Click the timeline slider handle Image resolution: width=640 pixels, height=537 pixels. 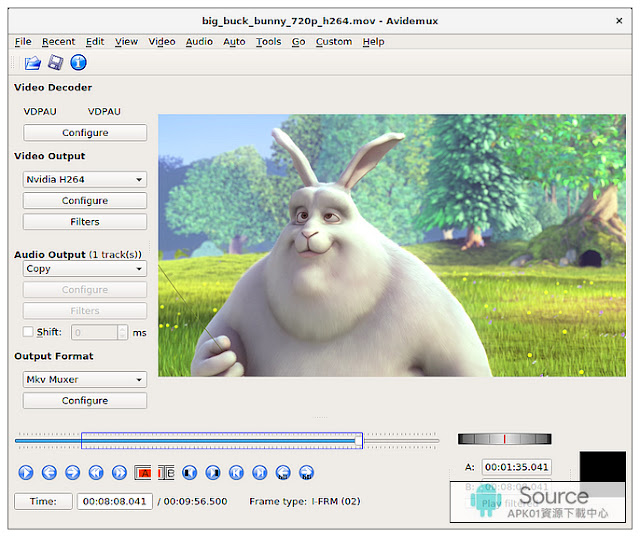click(x=358, y=441)
